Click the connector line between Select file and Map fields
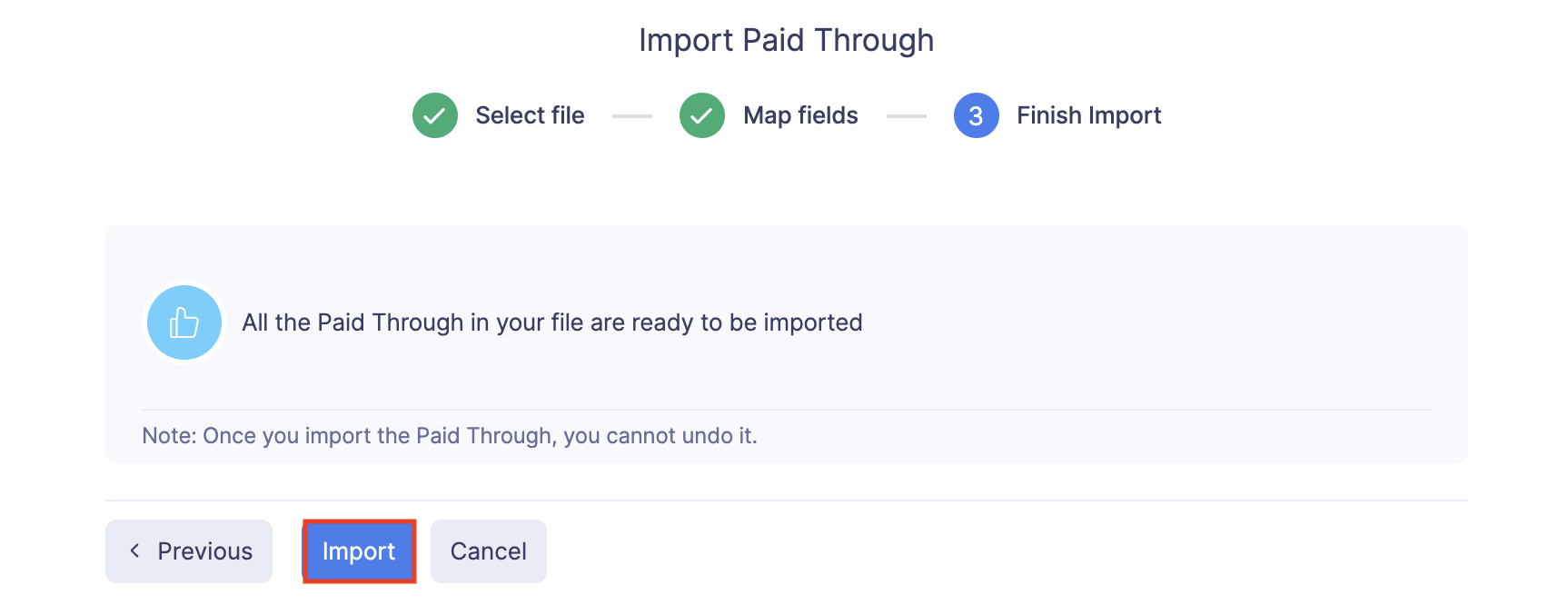The height and width of the screenshot is (605, 1568). tap(632, 115)
